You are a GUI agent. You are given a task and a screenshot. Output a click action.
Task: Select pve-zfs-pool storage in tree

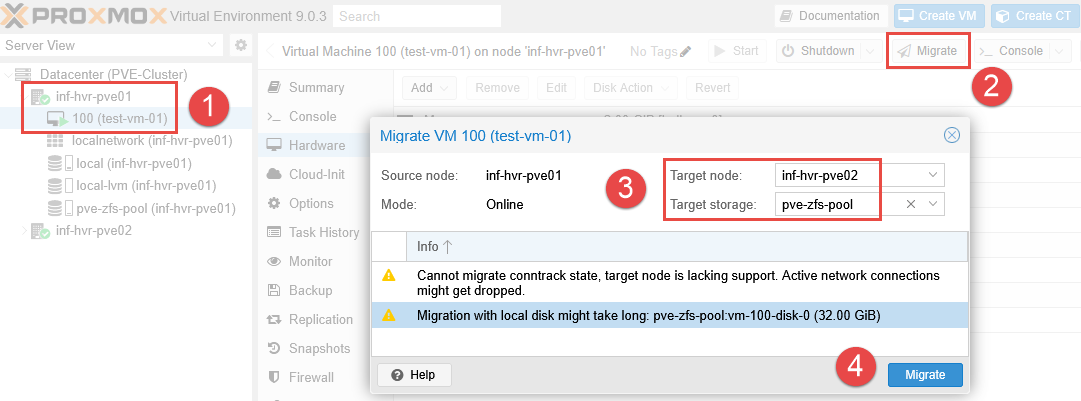pos(155,208)
